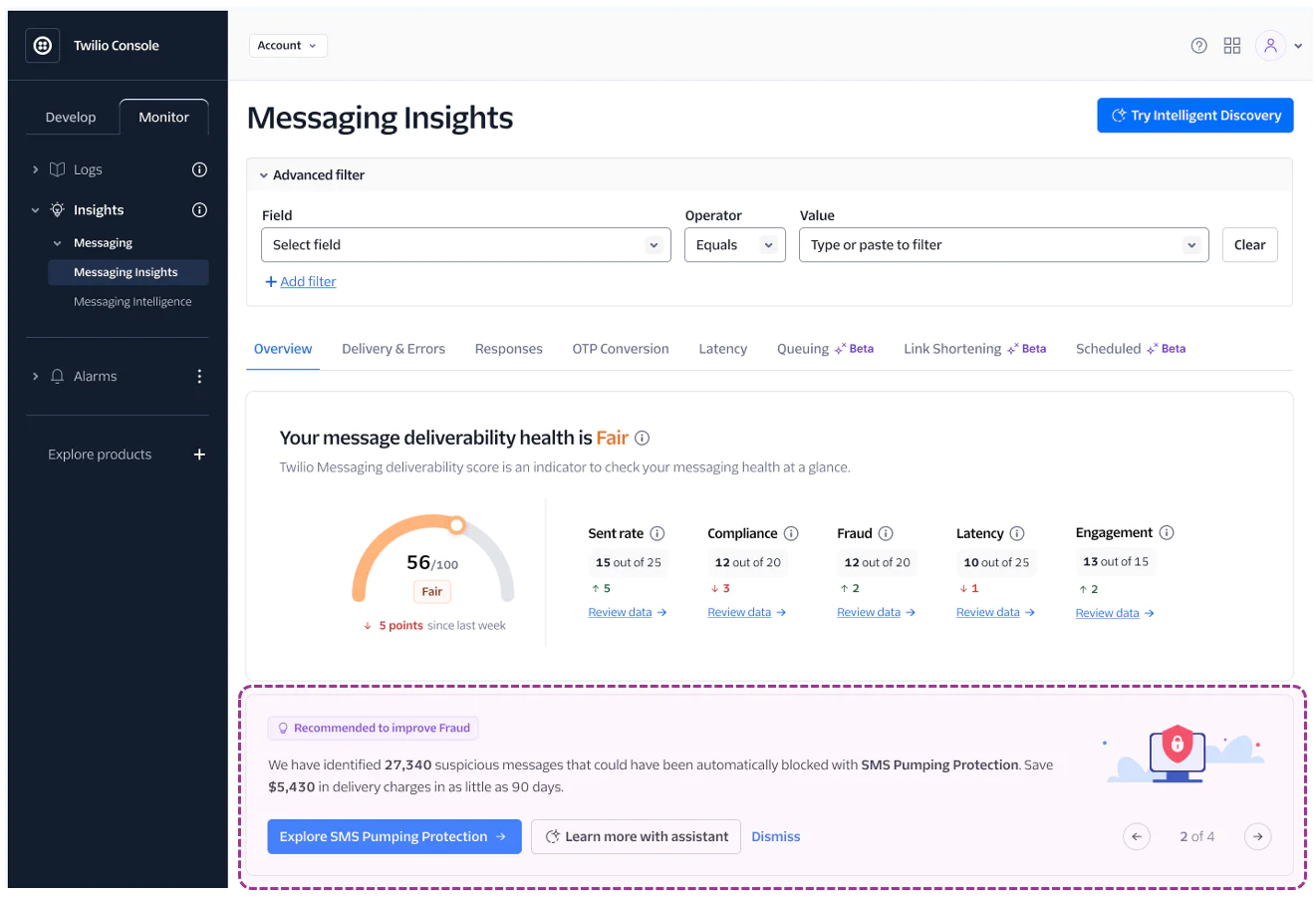Click the info icon next to Logs
This screenshot has height=902, width=1316.
[x=199, y=169]
